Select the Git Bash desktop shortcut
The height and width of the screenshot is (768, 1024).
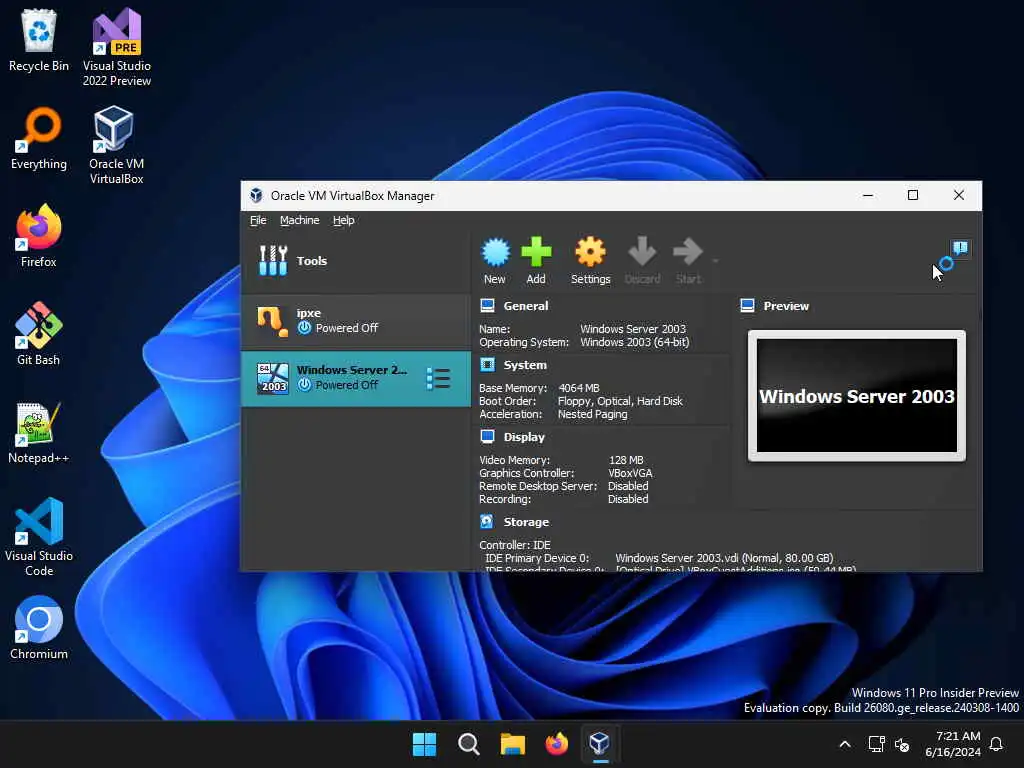pyautogui.click(x=39, y=334)
